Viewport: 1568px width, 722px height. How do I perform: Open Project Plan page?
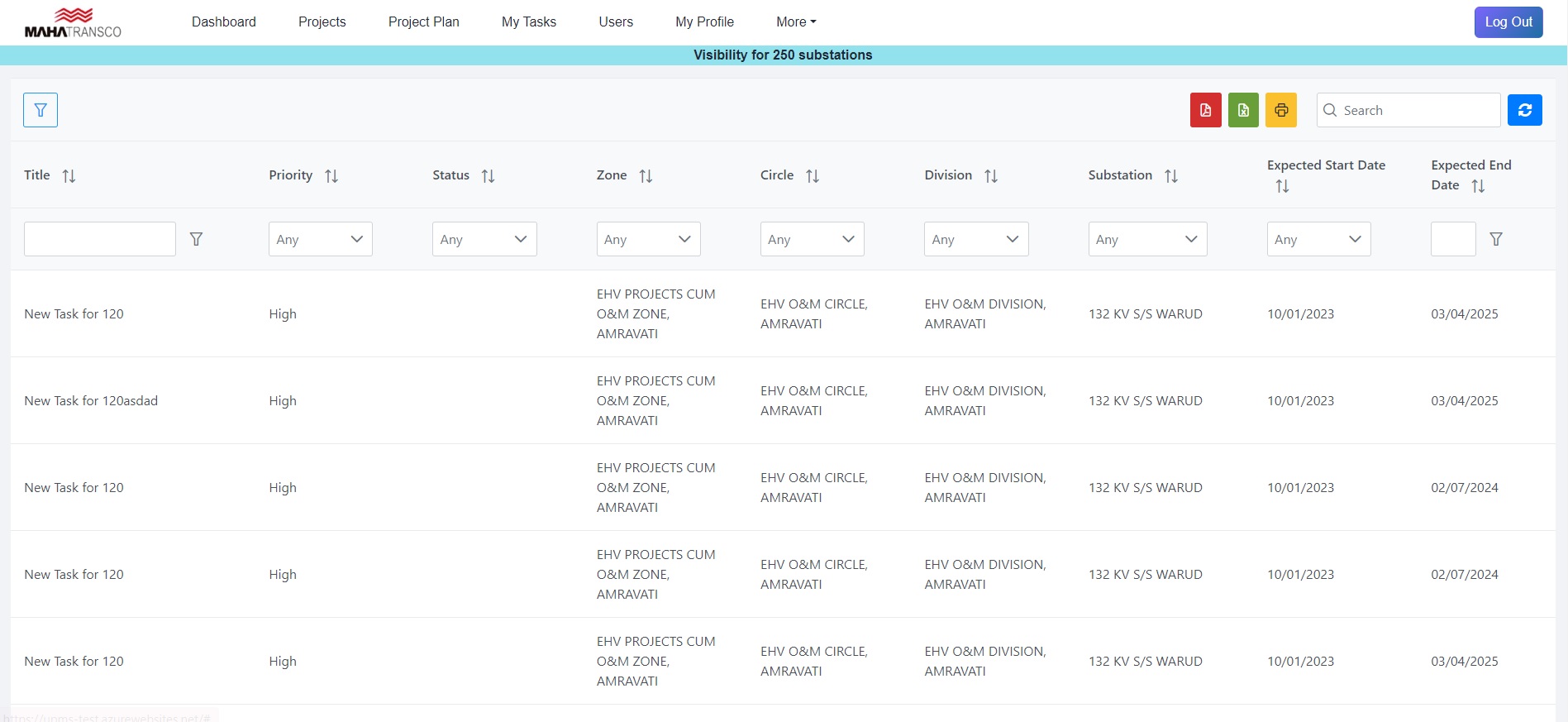[424, 22]
